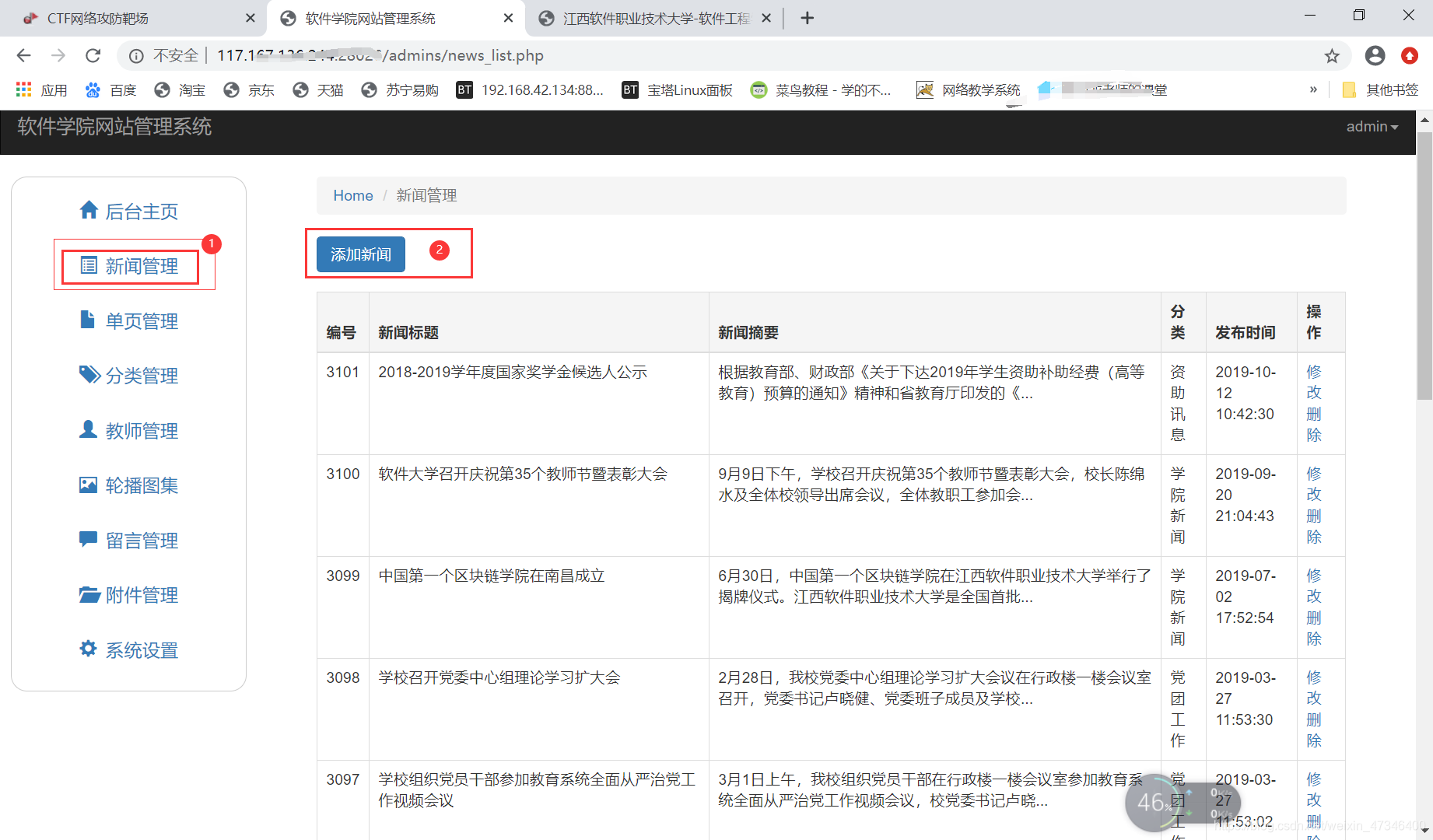Open a new browser tab

click(807, 18)
